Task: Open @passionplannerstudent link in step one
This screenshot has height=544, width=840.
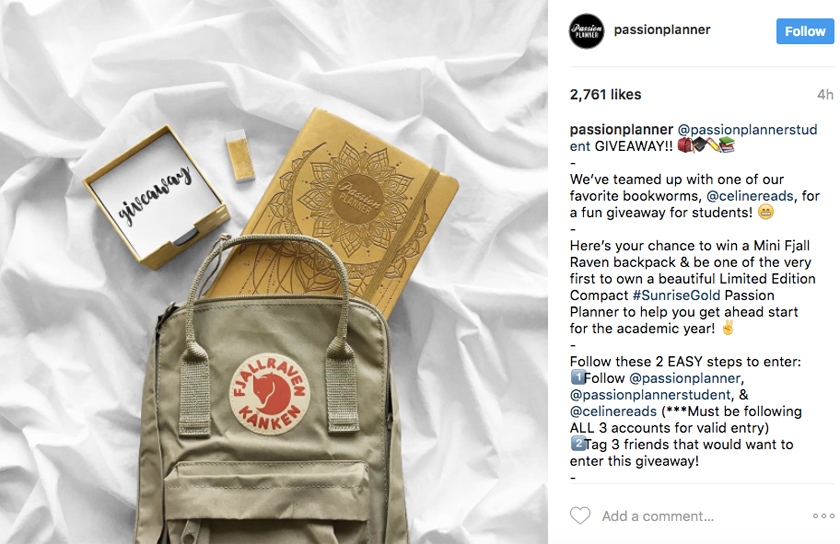Action: 650,395
